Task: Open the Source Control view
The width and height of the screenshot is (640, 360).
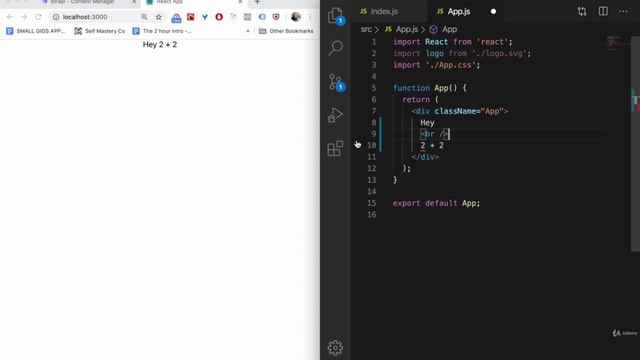Action: coord(336,82)
